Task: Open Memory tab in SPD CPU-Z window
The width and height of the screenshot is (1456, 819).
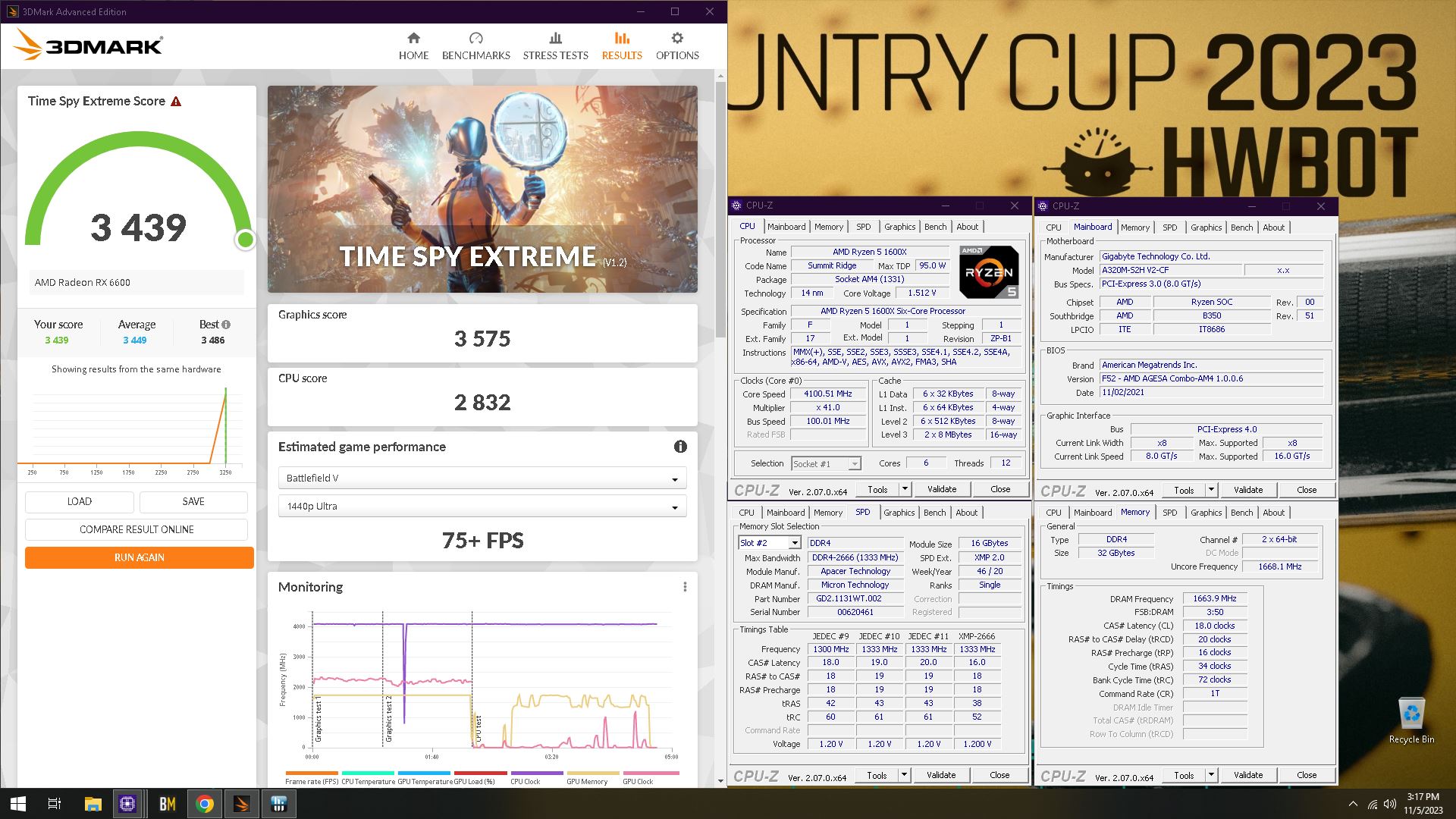Action: (828, 513)
